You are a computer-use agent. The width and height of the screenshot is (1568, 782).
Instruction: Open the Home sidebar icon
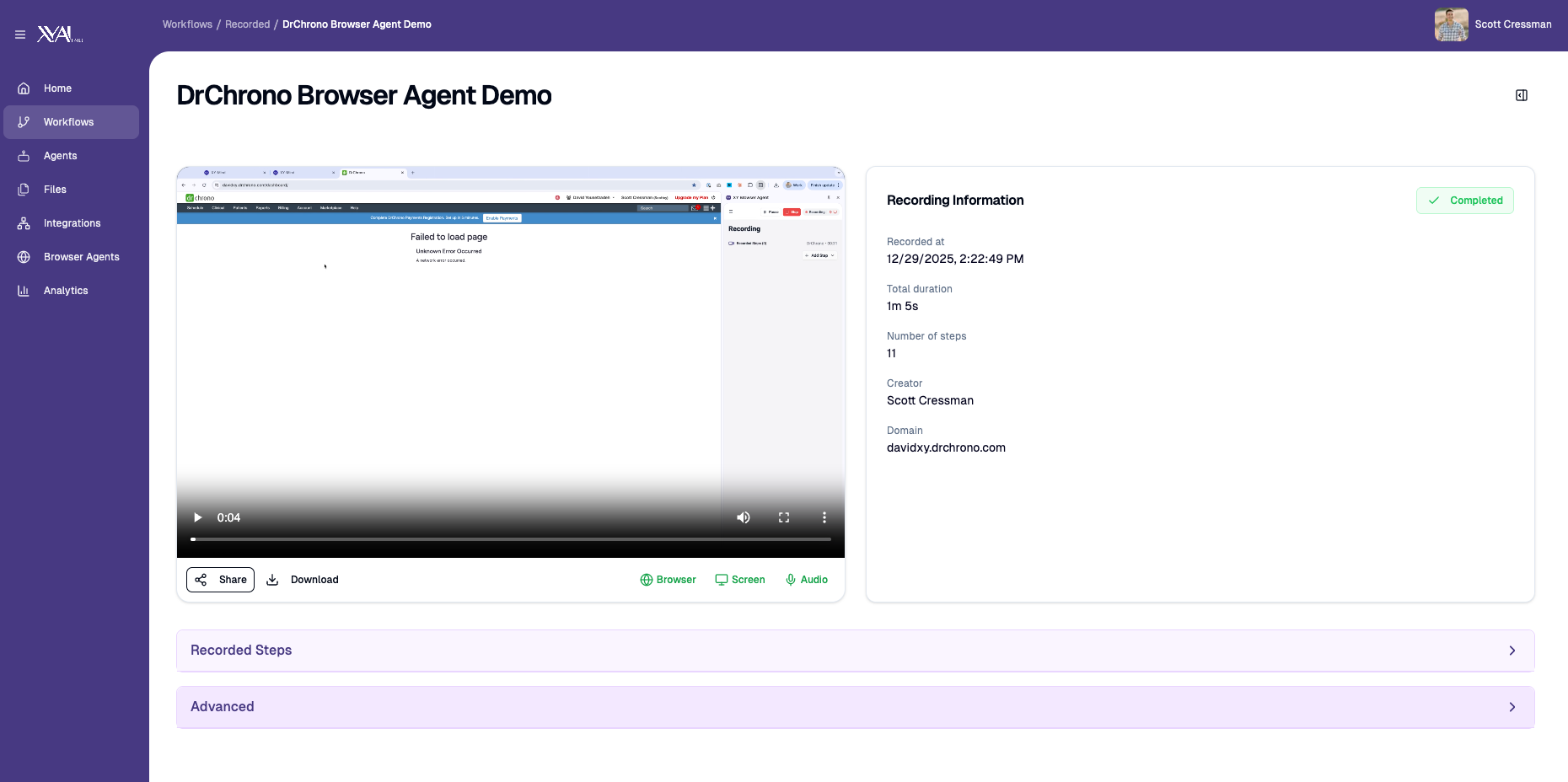(24, 88)
